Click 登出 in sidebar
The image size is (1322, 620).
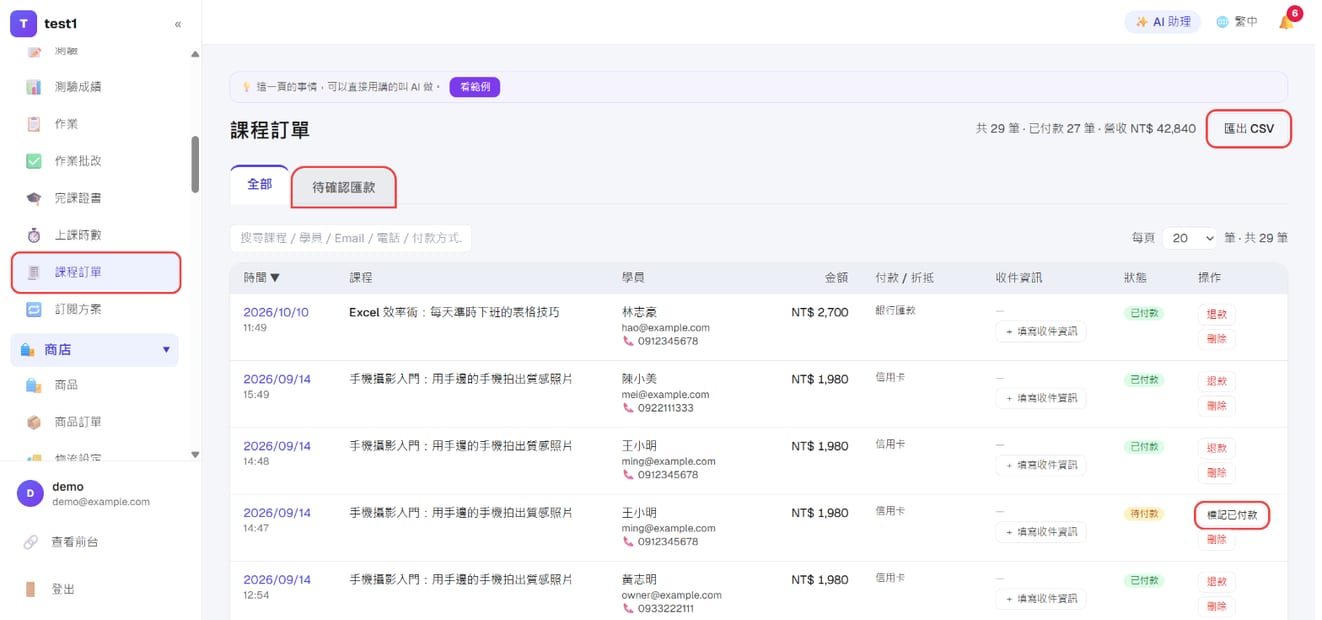(64, 589)
